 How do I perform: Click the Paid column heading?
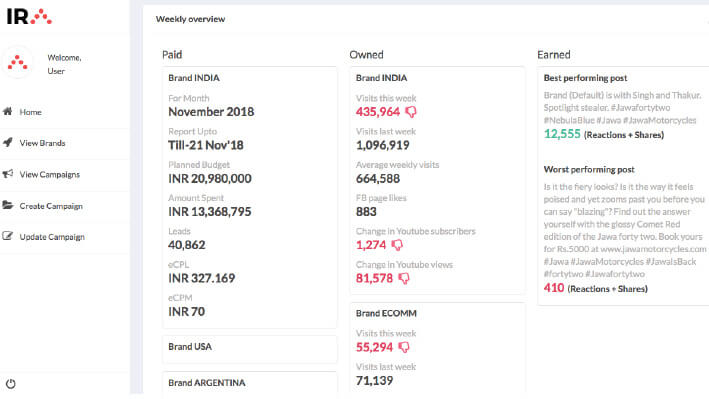(x=172, y=55)
